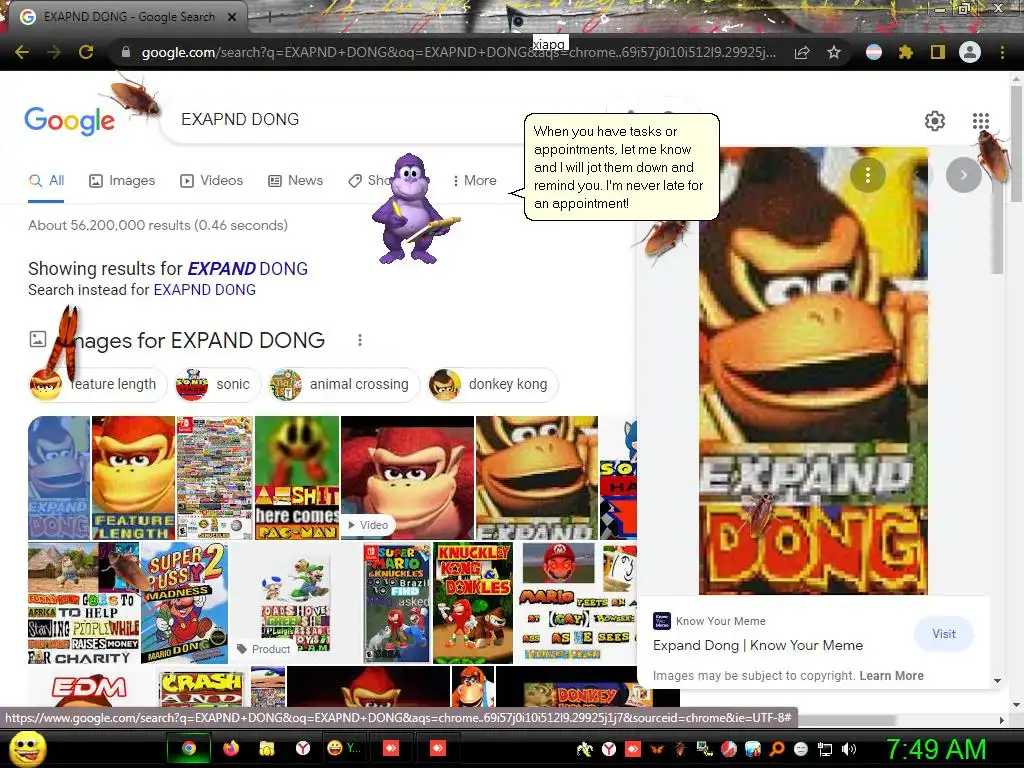Open the red Donkey Kong Video thumbnail
Image resolution: width=1024 pixels, height=768 pixels.
[x=407, y=477]
